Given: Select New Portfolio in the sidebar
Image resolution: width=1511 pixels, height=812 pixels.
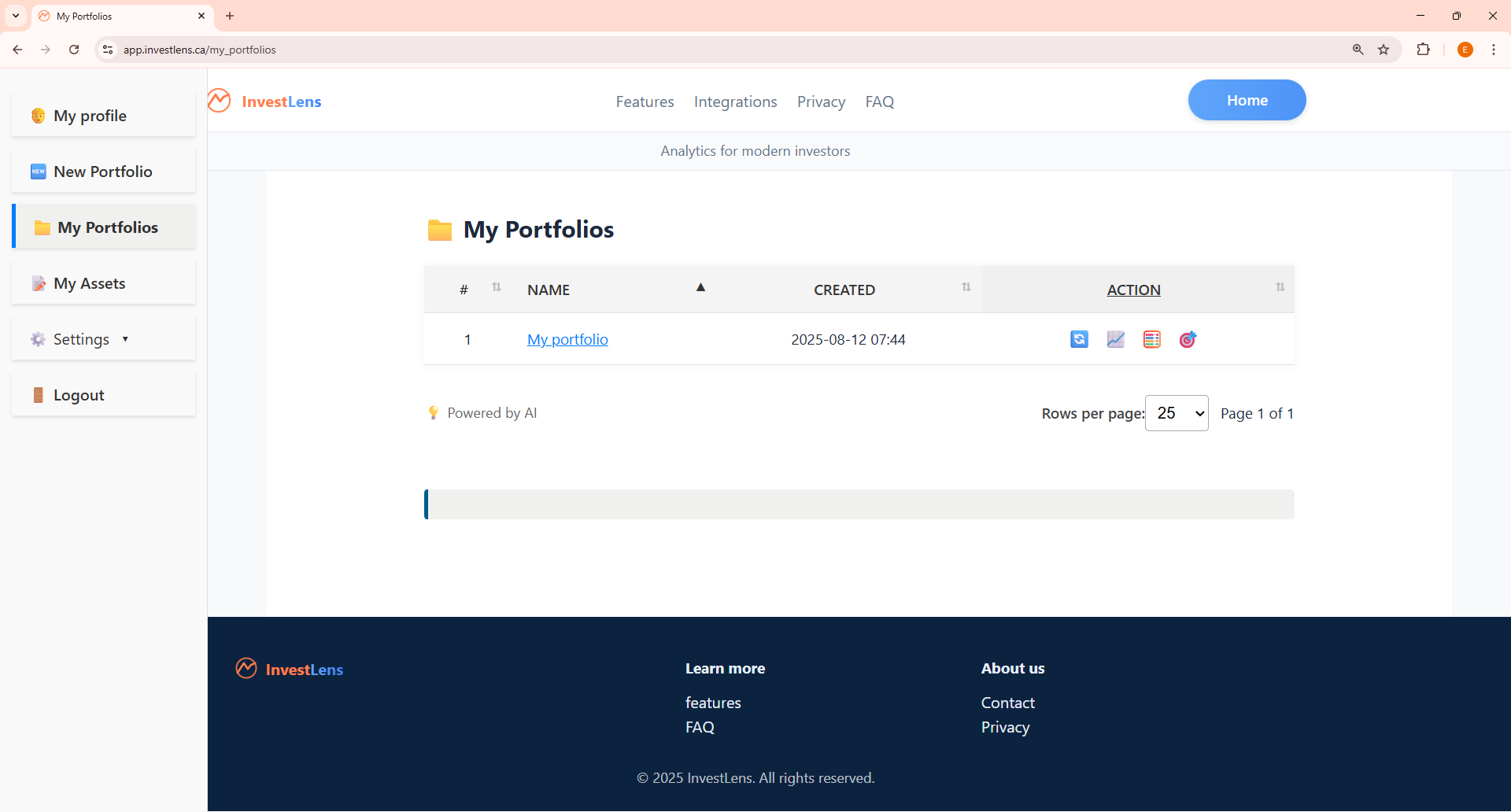Looking at the screenshot, I should coord(103,172).
